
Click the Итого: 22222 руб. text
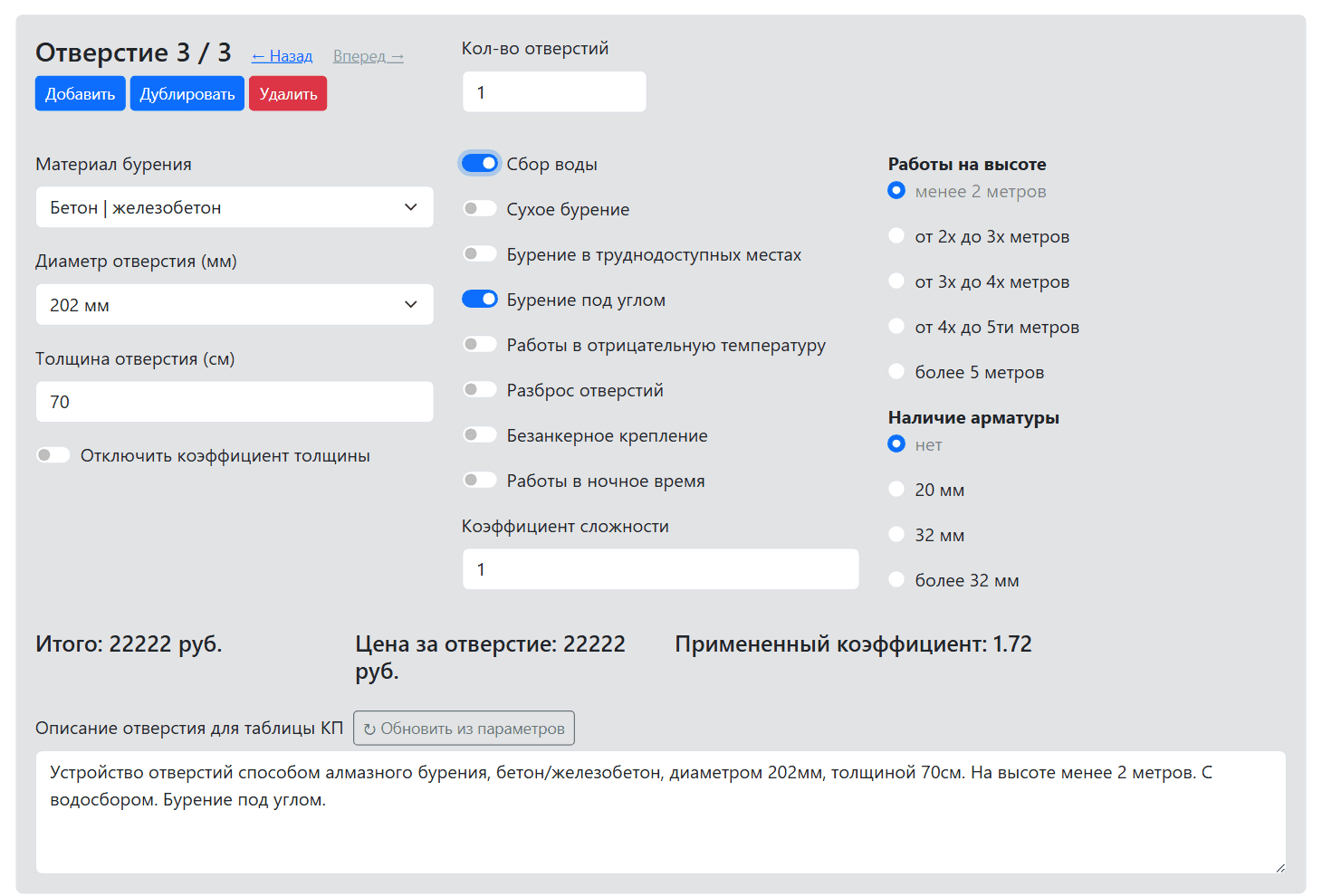[x=129, y=644]
